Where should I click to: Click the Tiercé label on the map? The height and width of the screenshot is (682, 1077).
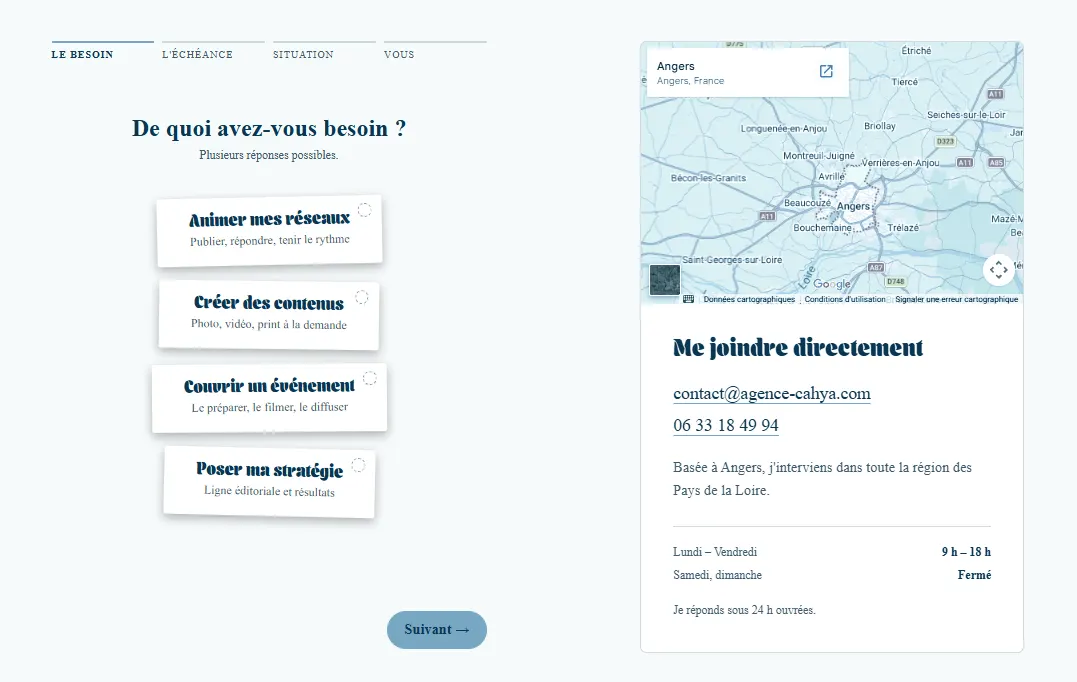pos(905,82)
